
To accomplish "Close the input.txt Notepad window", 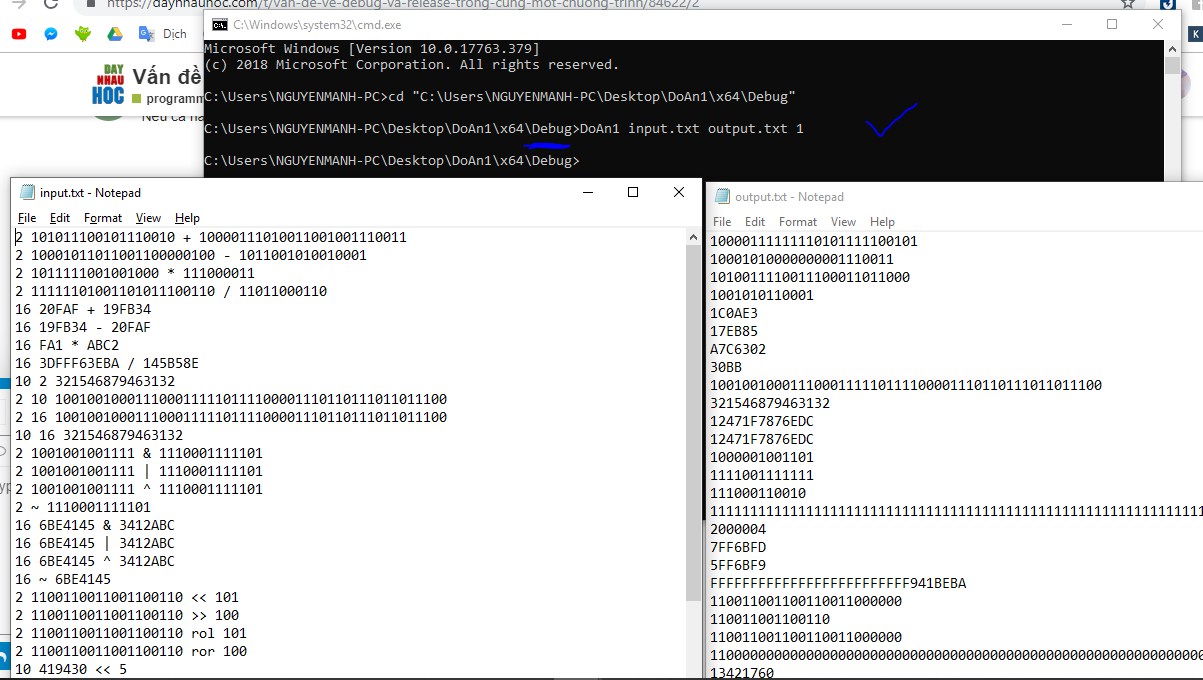I will [x=678, y=192].
